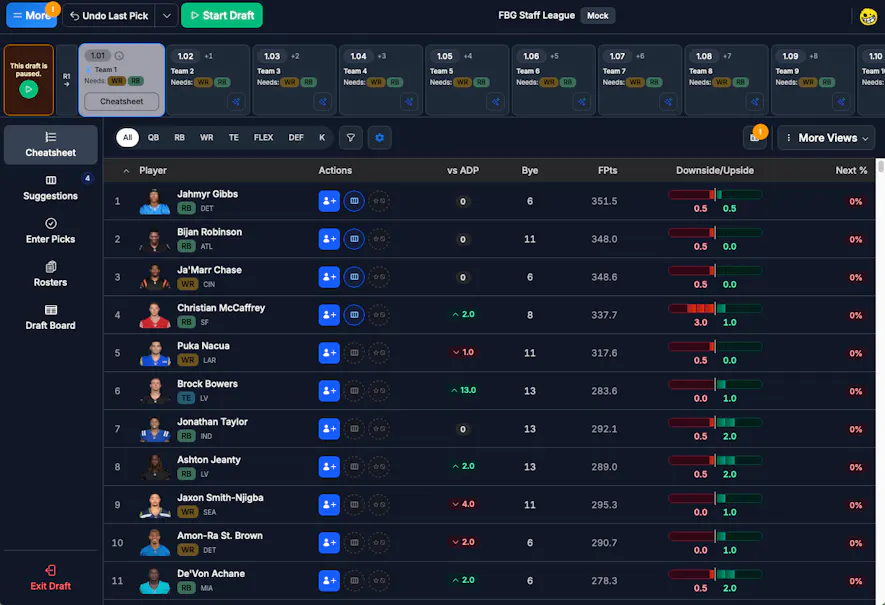
Task: Toggle the compare columns circle for Christian McCaffrey
Action: pyautogui.click(x=354, y=315)
